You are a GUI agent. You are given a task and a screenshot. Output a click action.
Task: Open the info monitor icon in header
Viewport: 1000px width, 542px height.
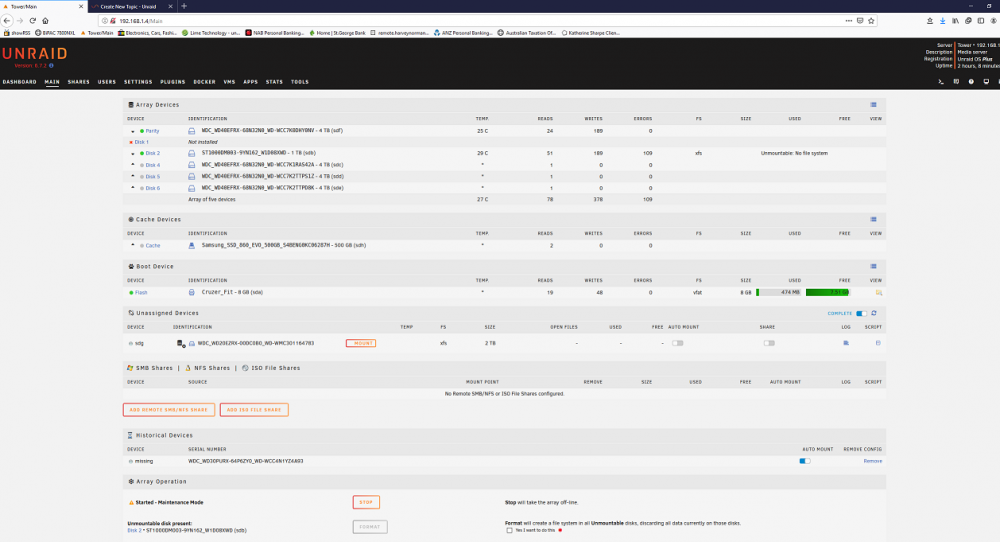coord(986,82)
